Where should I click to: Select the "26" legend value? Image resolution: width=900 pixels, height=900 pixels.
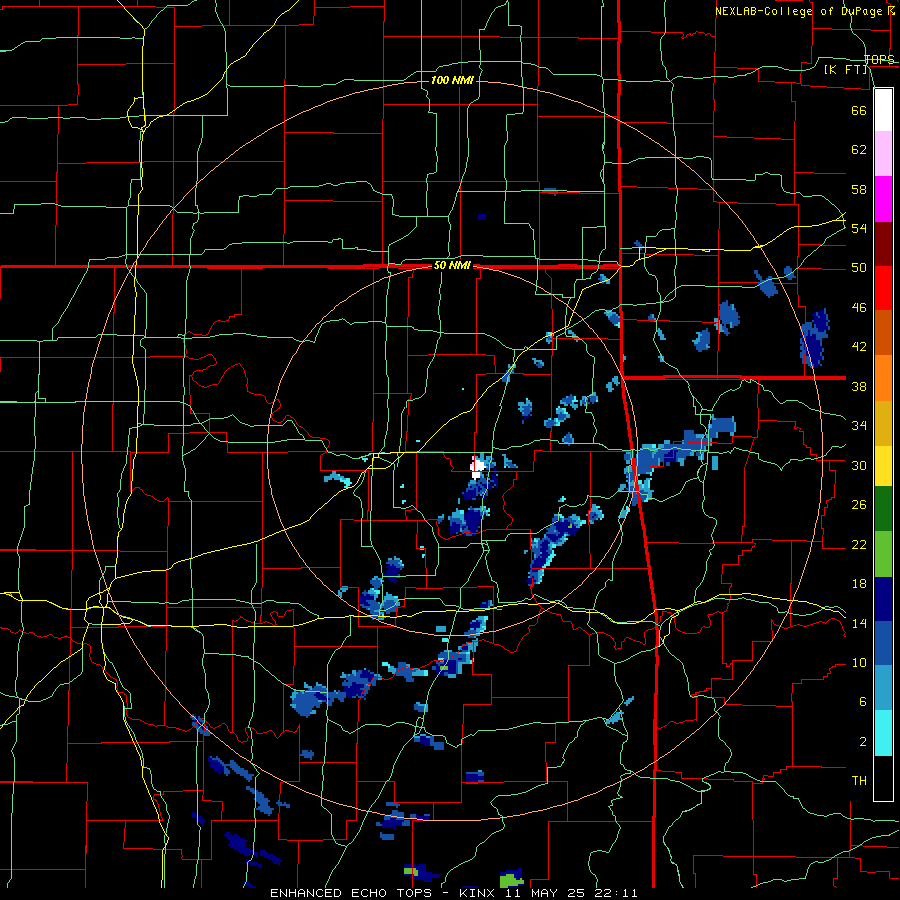[859, 505]
